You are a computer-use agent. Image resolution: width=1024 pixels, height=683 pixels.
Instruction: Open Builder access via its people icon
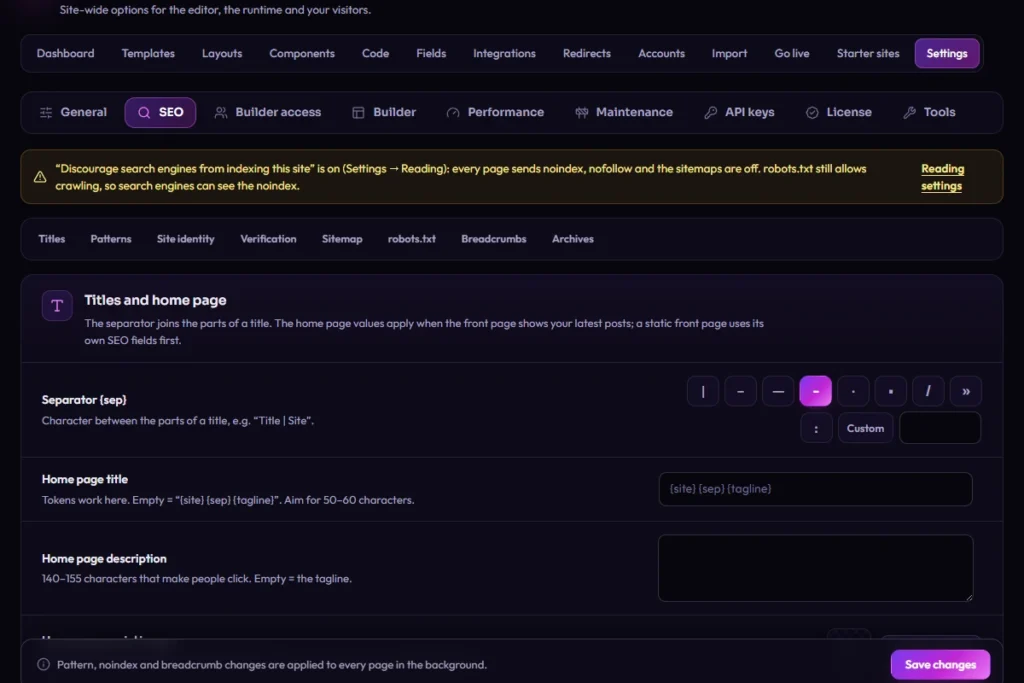[x=221, y=112]
